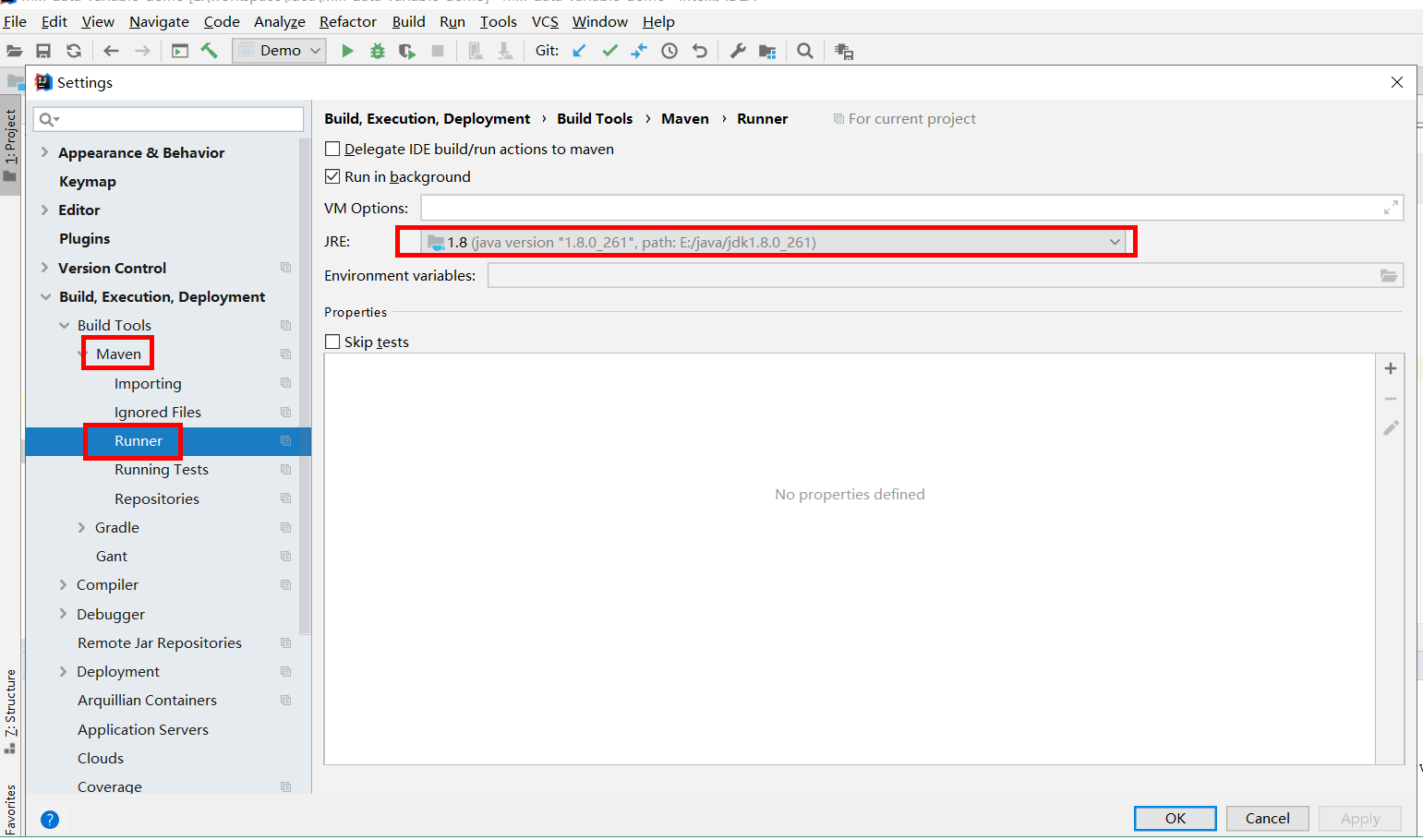Click the Build project hammer icon

click(x=210, y=51)
